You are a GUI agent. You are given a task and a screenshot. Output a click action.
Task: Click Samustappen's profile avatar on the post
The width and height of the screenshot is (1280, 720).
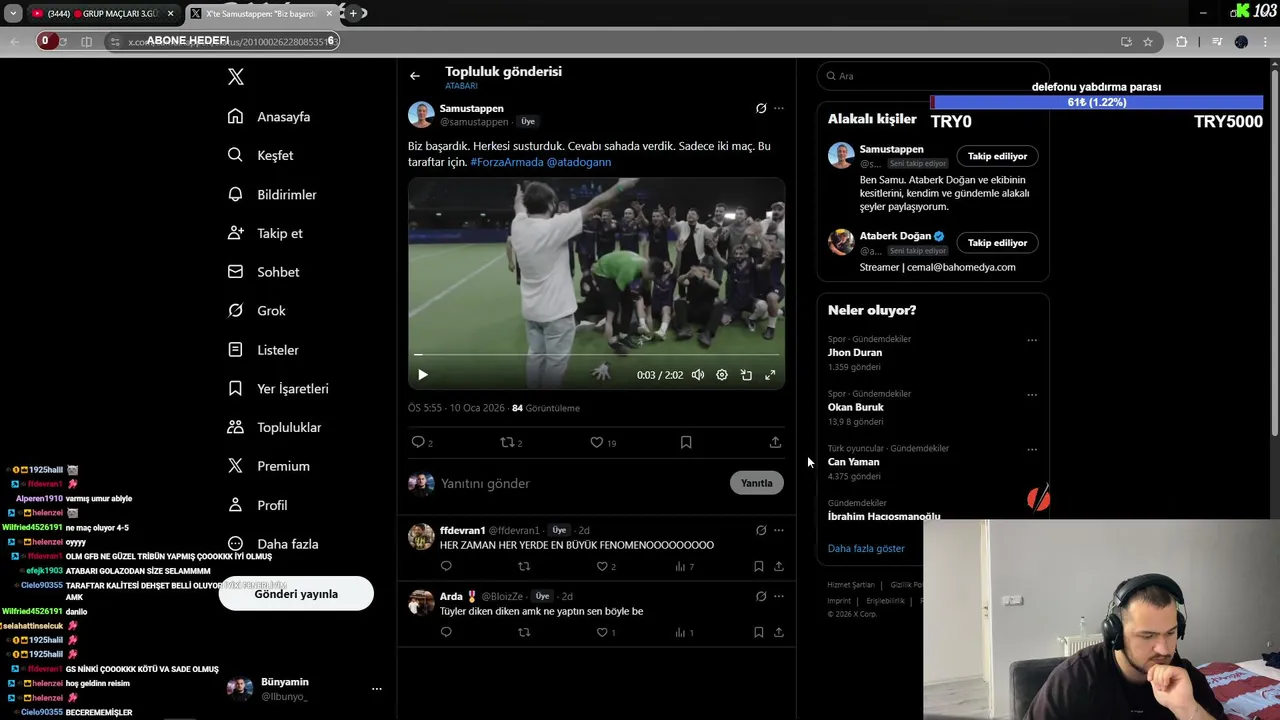[421, 114]
